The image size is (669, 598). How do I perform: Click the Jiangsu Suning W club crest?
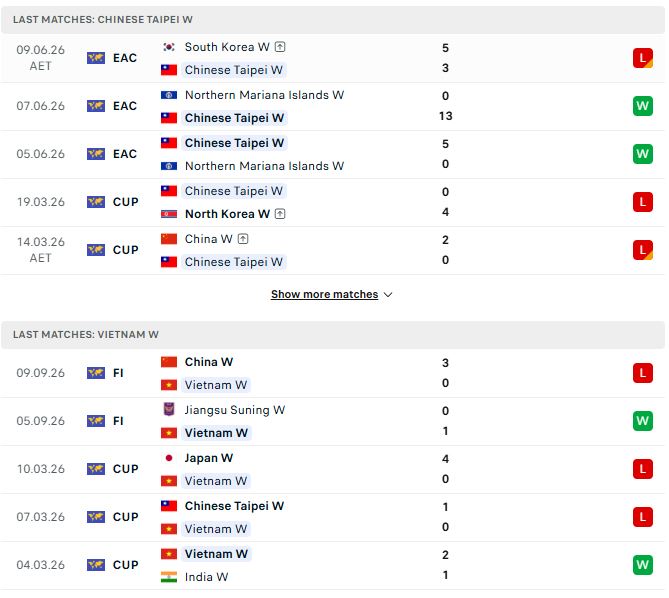(x=169, y=409)
